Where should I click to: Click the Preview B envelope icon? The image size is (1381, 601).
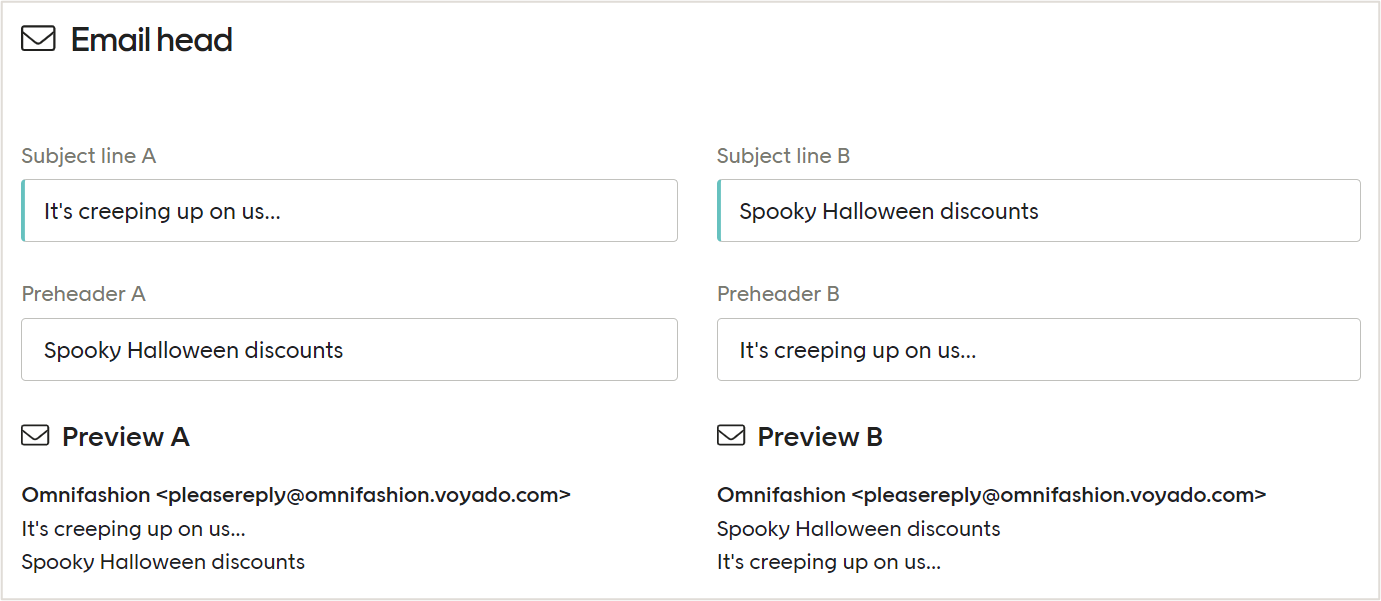730,435
